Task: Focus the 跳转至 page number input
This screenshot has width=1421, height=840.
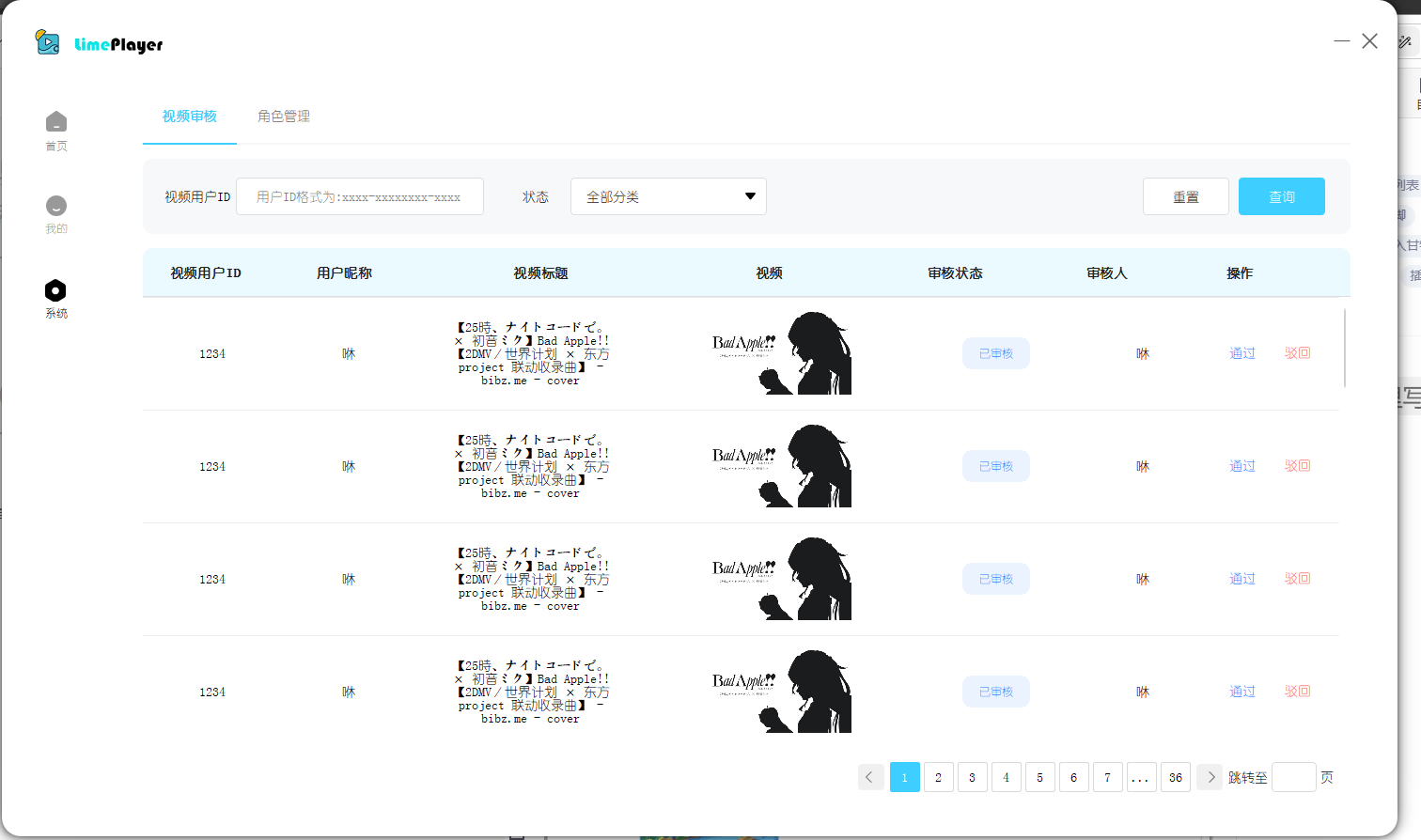Action: click(1294, 777)
